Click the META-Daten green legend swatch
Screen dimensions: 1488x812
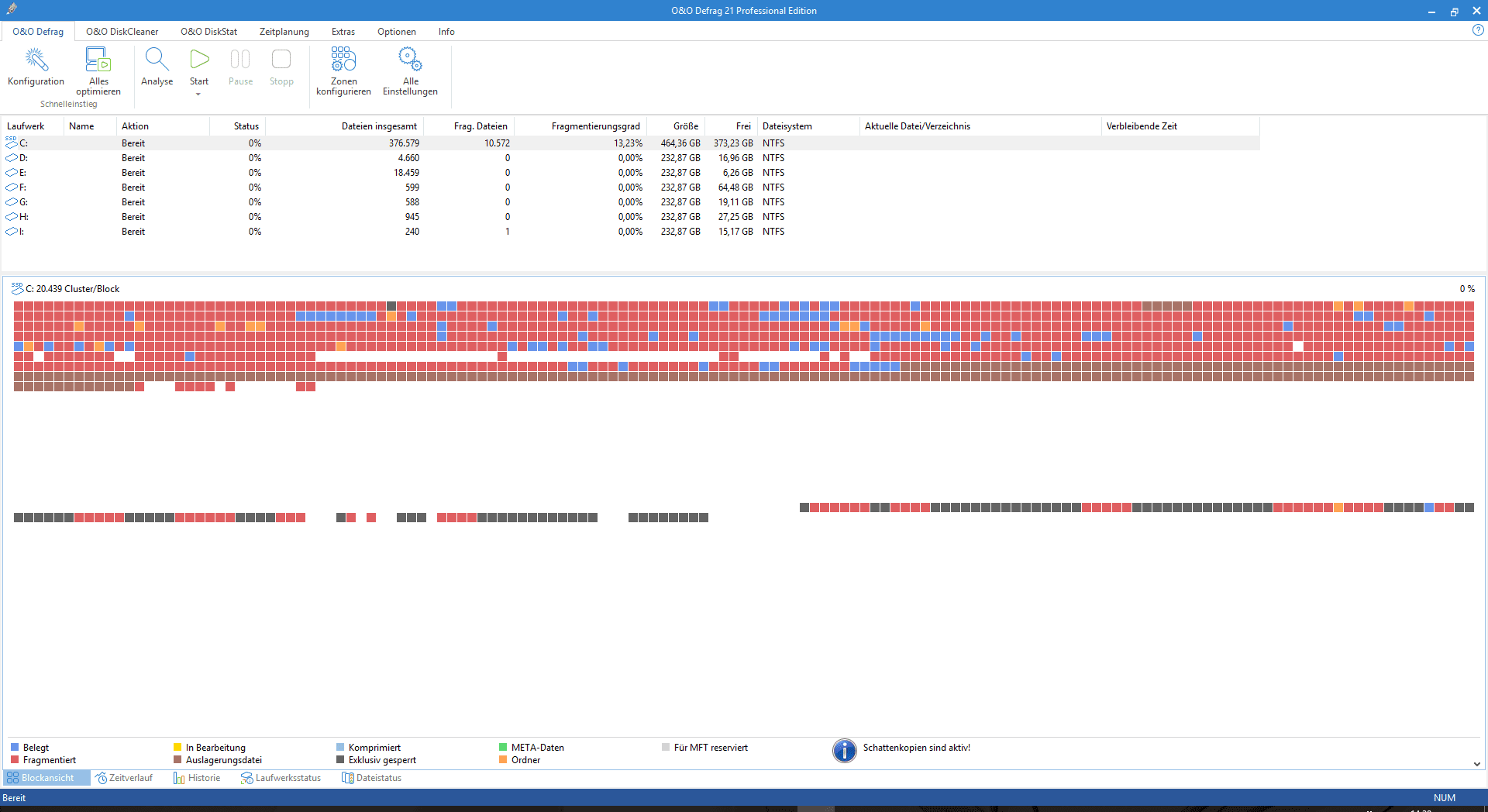point(503,748)
